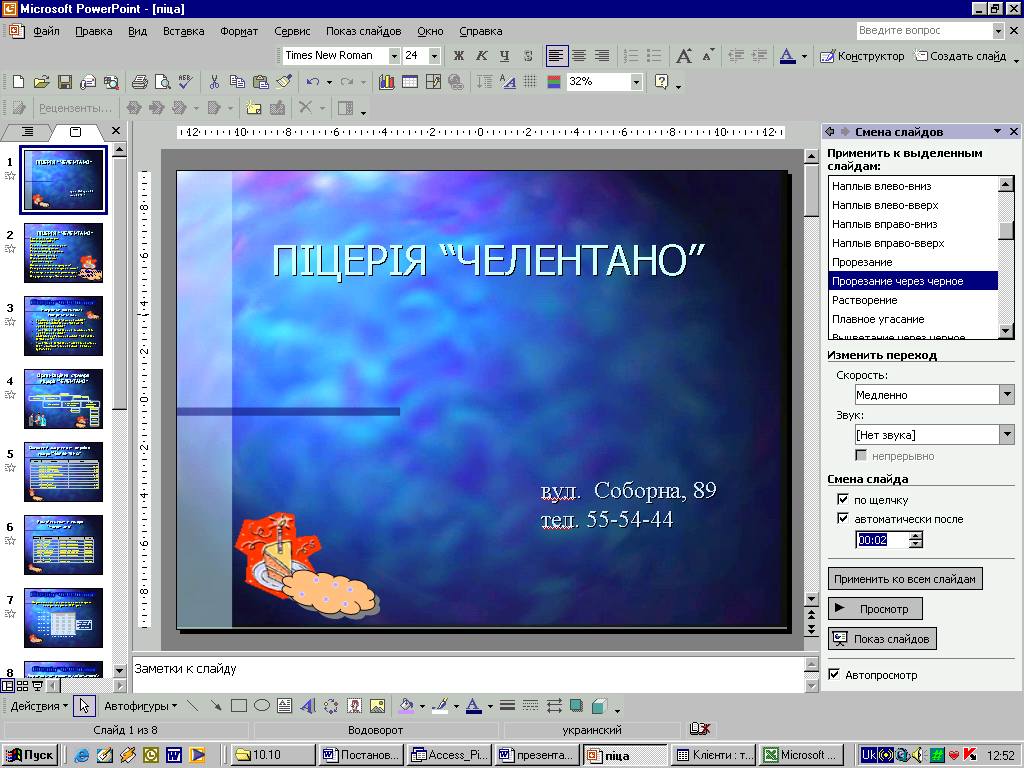Open the Правка menu

pyautogui.click(x=93, y=31)
